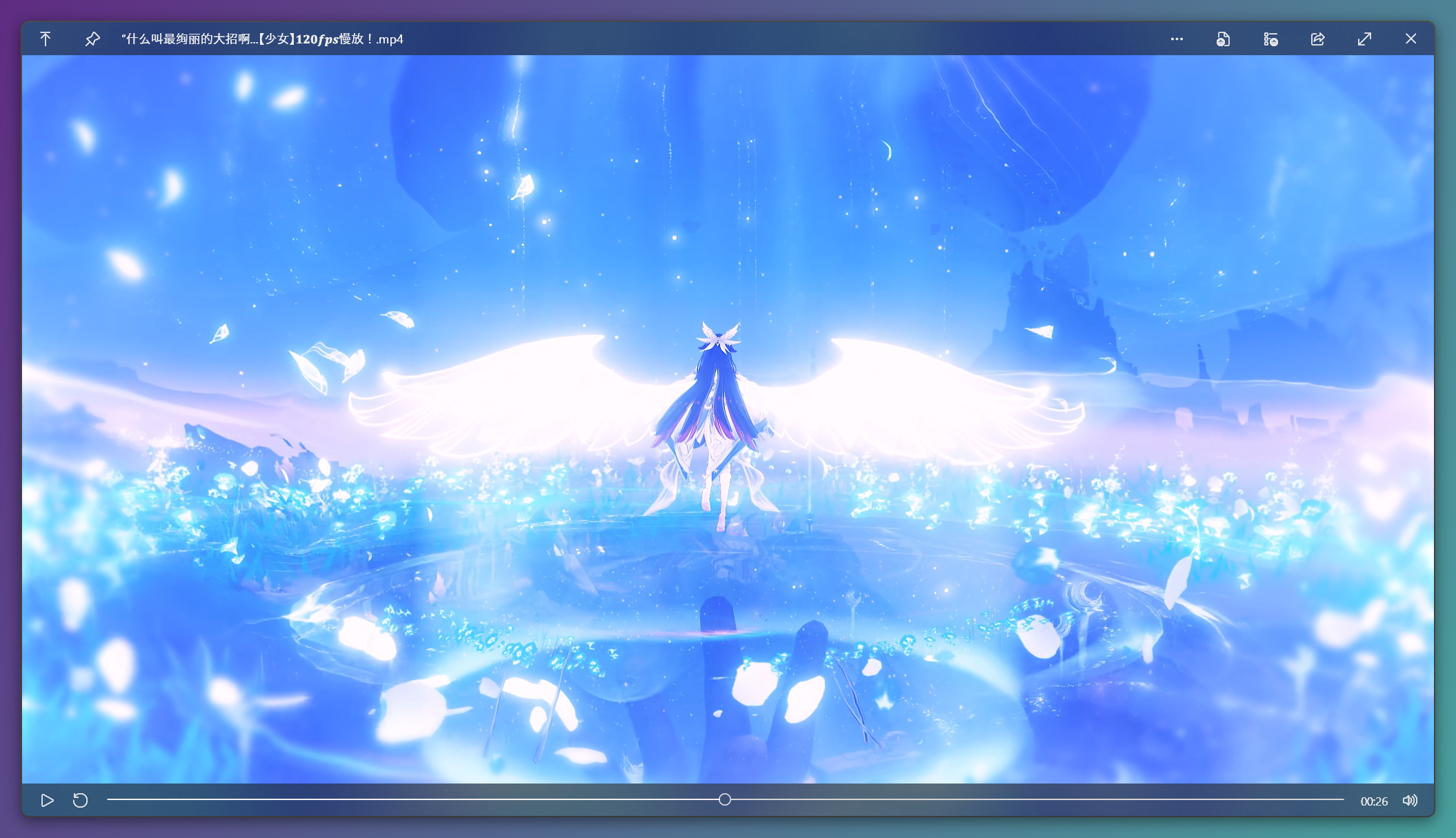Share the video with share icon

tap(1317, 39)
